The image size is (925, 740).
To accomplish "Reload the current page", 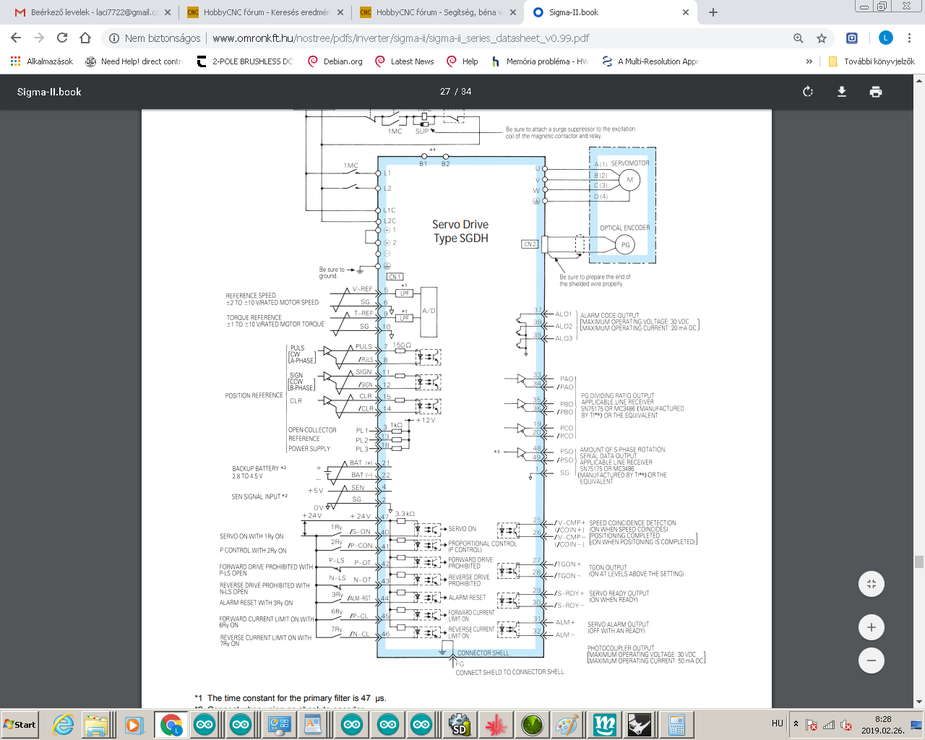I will [x=62, y=38].
